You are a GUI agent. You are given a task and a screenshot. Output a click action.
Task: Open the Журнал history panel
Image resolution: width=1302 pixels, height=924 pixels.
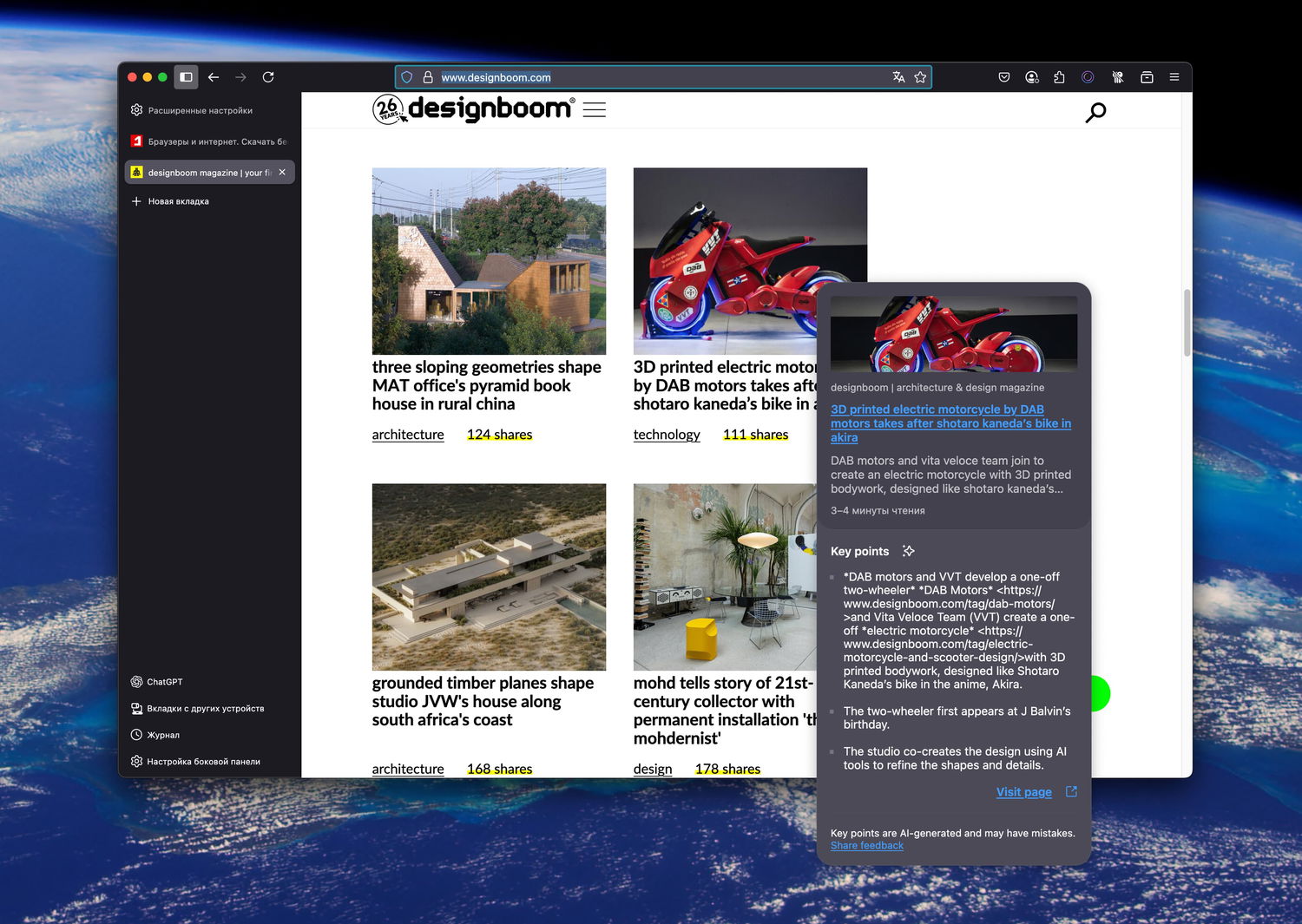pyautogui.click(x=155, y=735)
